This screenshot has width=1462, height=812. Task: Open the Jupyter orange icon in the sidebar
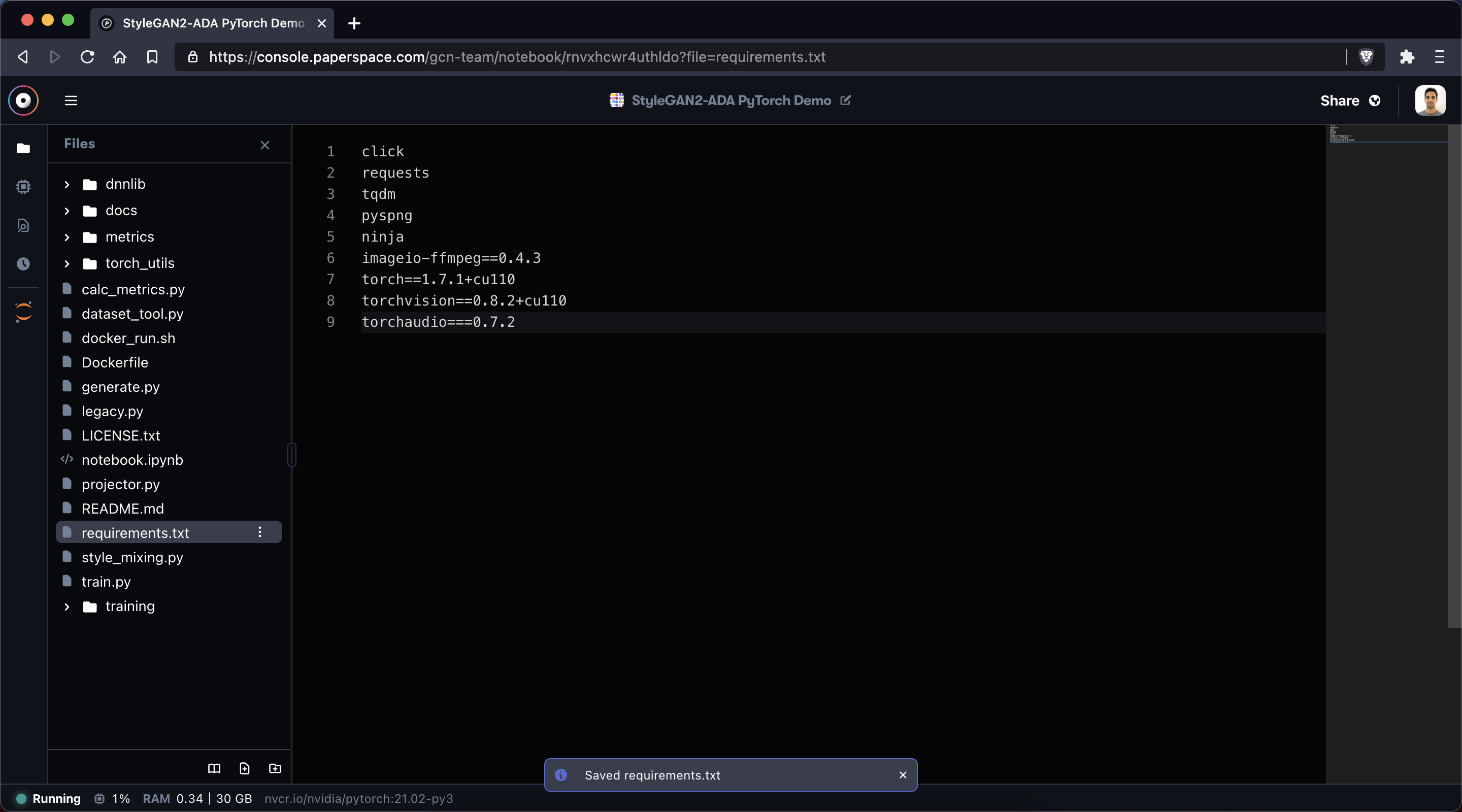click(x=23, y=312)
